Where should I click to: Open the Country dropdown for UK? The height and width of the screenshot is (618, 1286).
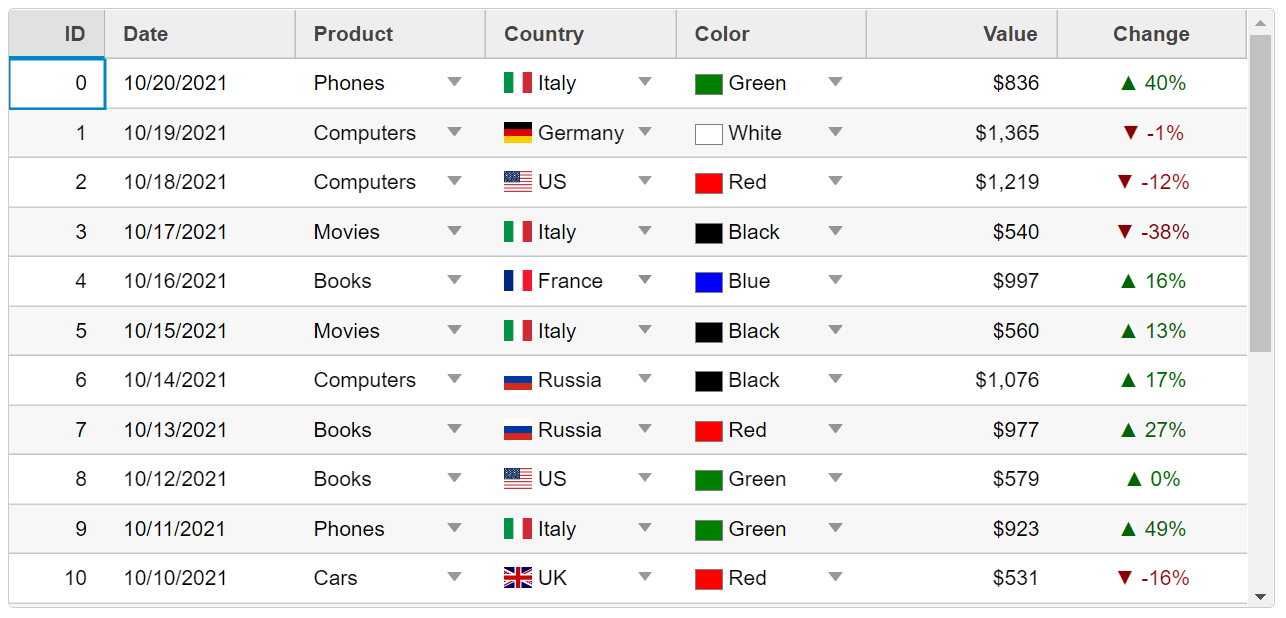click(x=645, y=577)
